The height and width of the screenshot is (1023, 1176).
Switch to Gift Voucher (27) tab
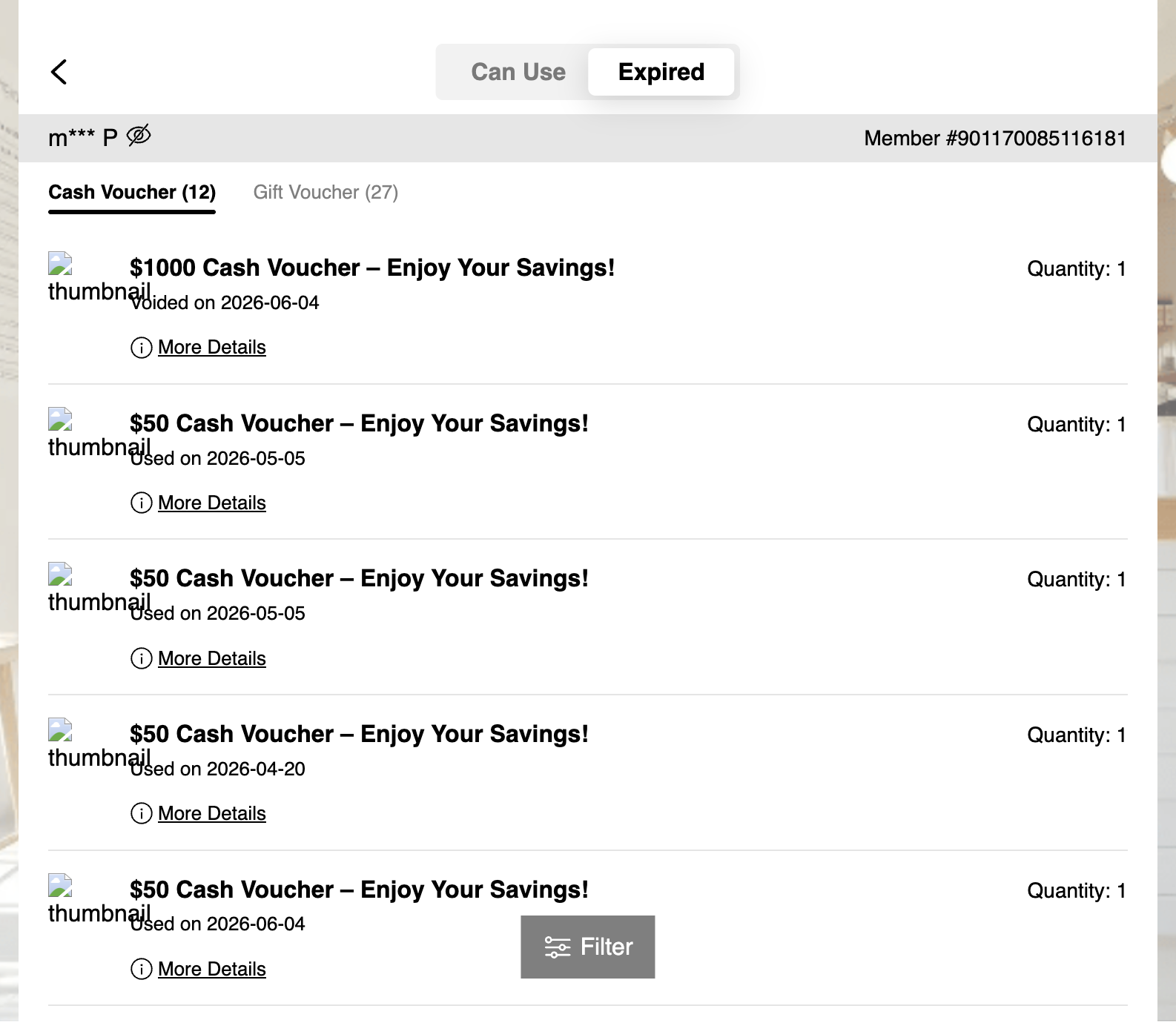326,193
